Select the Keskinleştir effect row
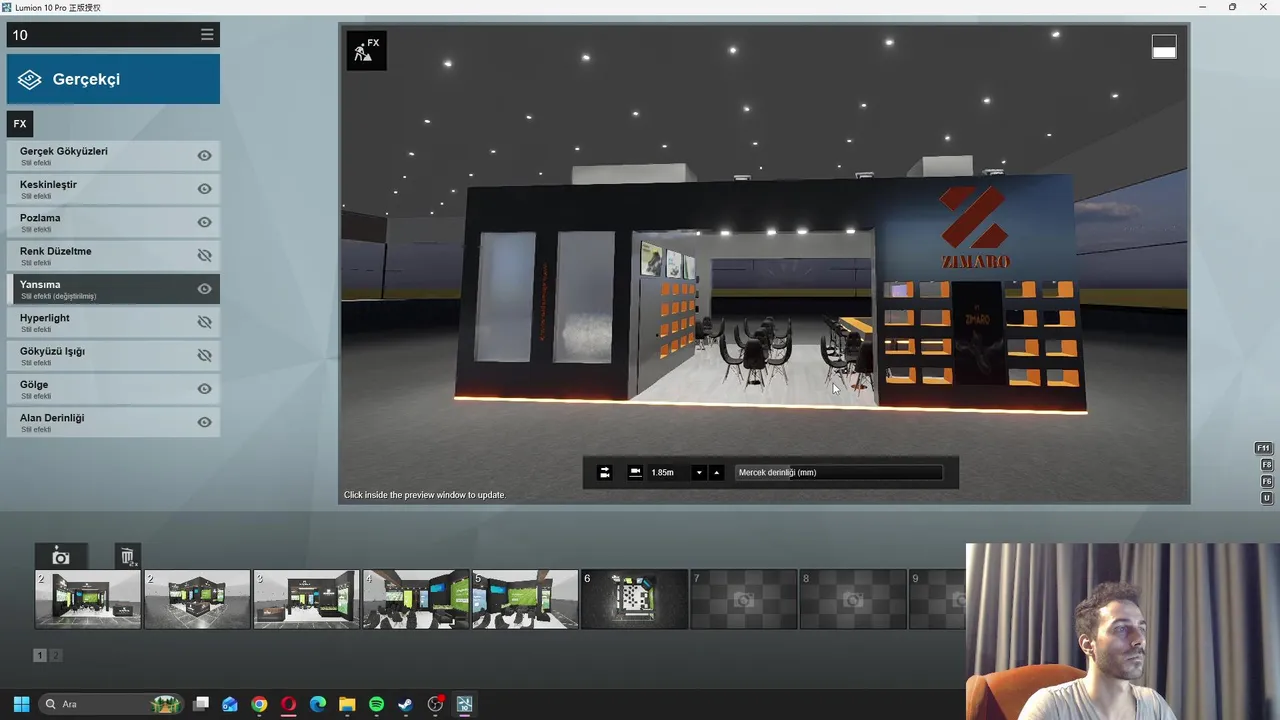This screenshot has width=1280, height=720. [x=113, y=189]
